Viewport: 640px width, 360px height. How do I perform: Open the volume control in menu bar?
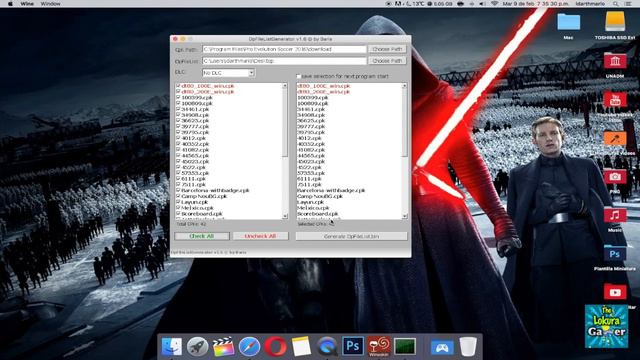tap(482, 4)
